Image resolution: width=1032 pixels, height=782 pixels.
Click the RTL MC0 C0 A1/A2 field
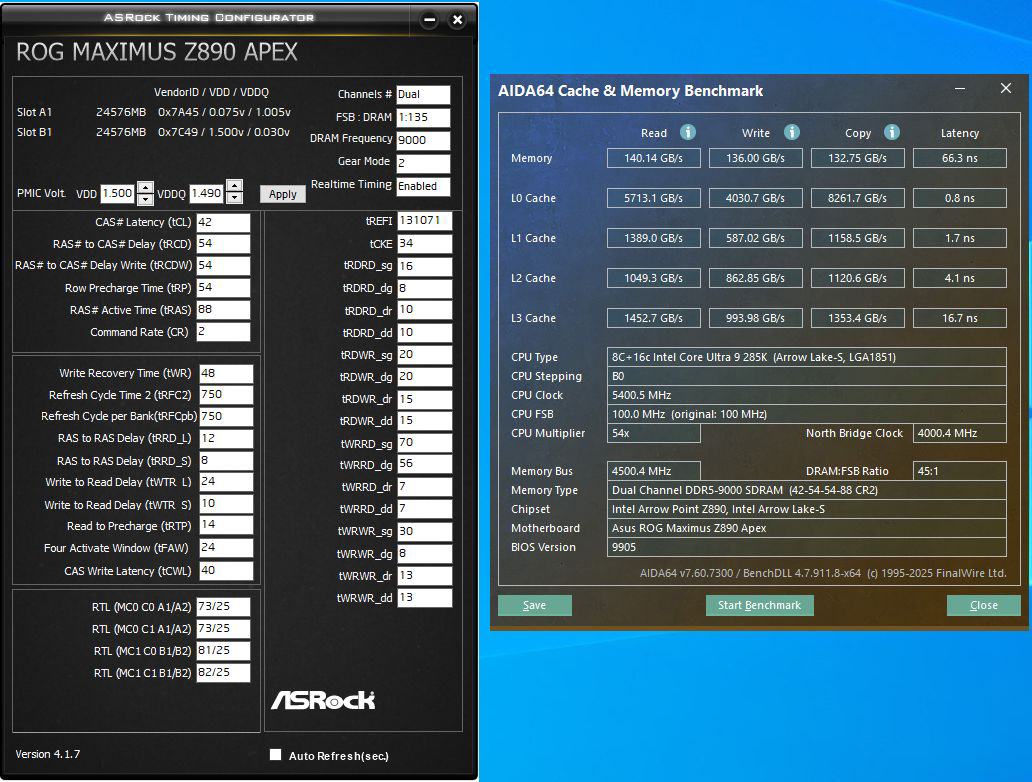tap(223, 607)
